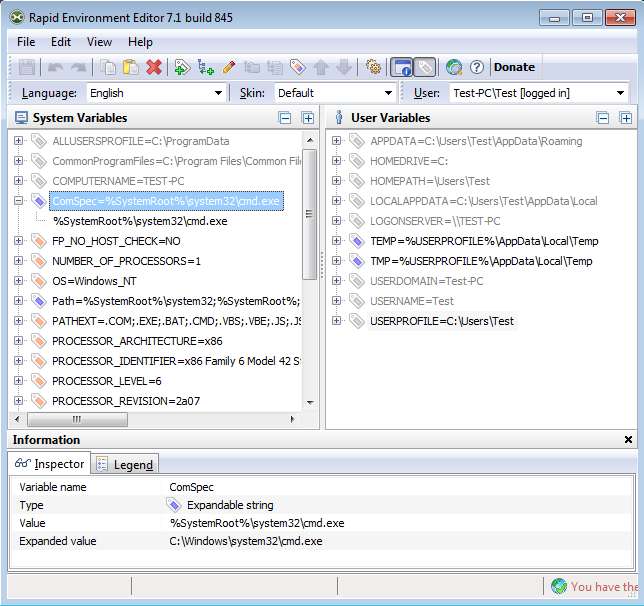Expand the Path system variable
Viewport: 644px width, 606px height.
pyautogui.click(x=18, y=301)
